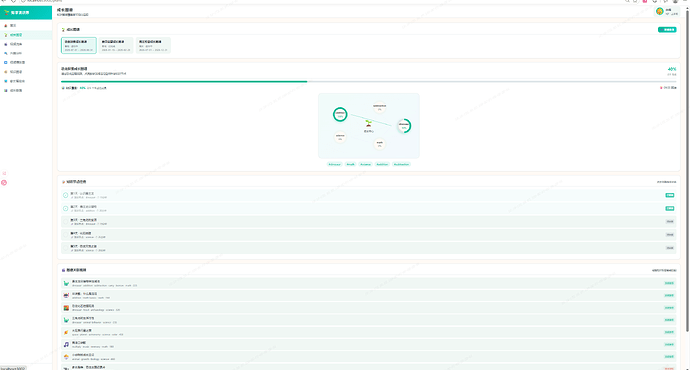Select the #math tag chip
The height and width of the screenshot is (370, 690).
[x=350, y=164]
